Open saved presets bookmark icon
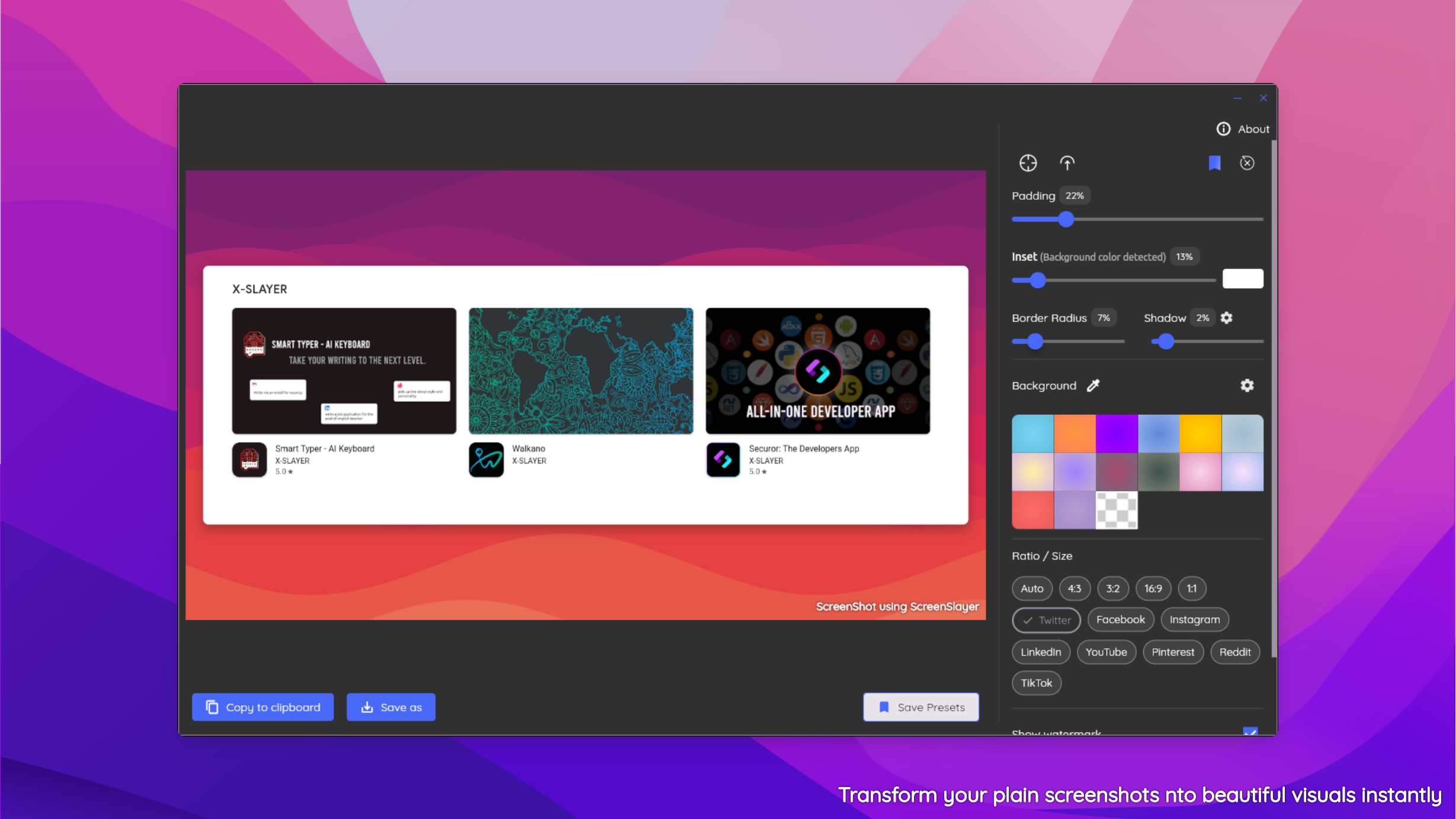This screenshot has width=1456, height=819. [x=1214, y=163]
